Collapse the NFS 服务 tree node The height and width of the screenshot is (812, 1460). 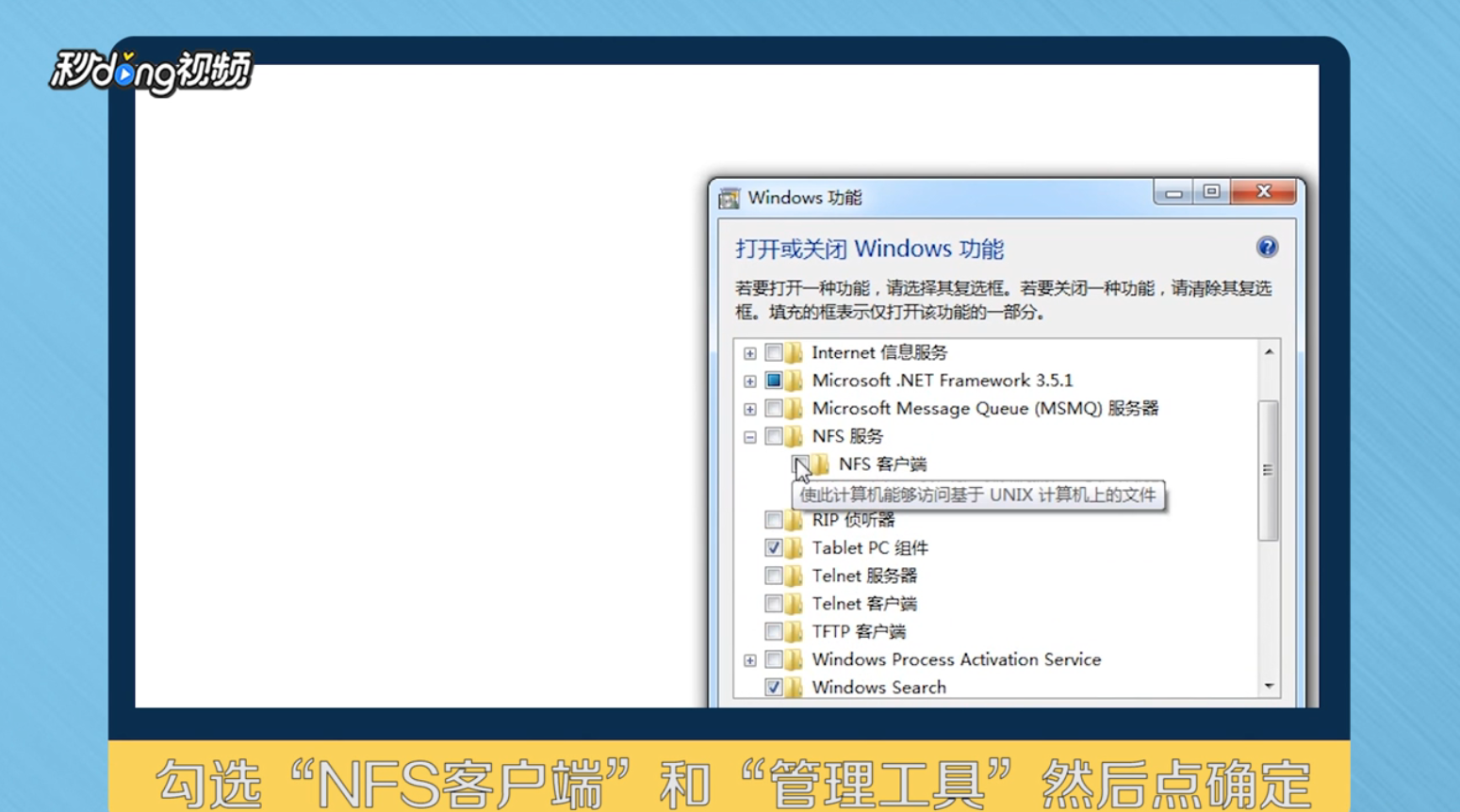tap(749, 437)
